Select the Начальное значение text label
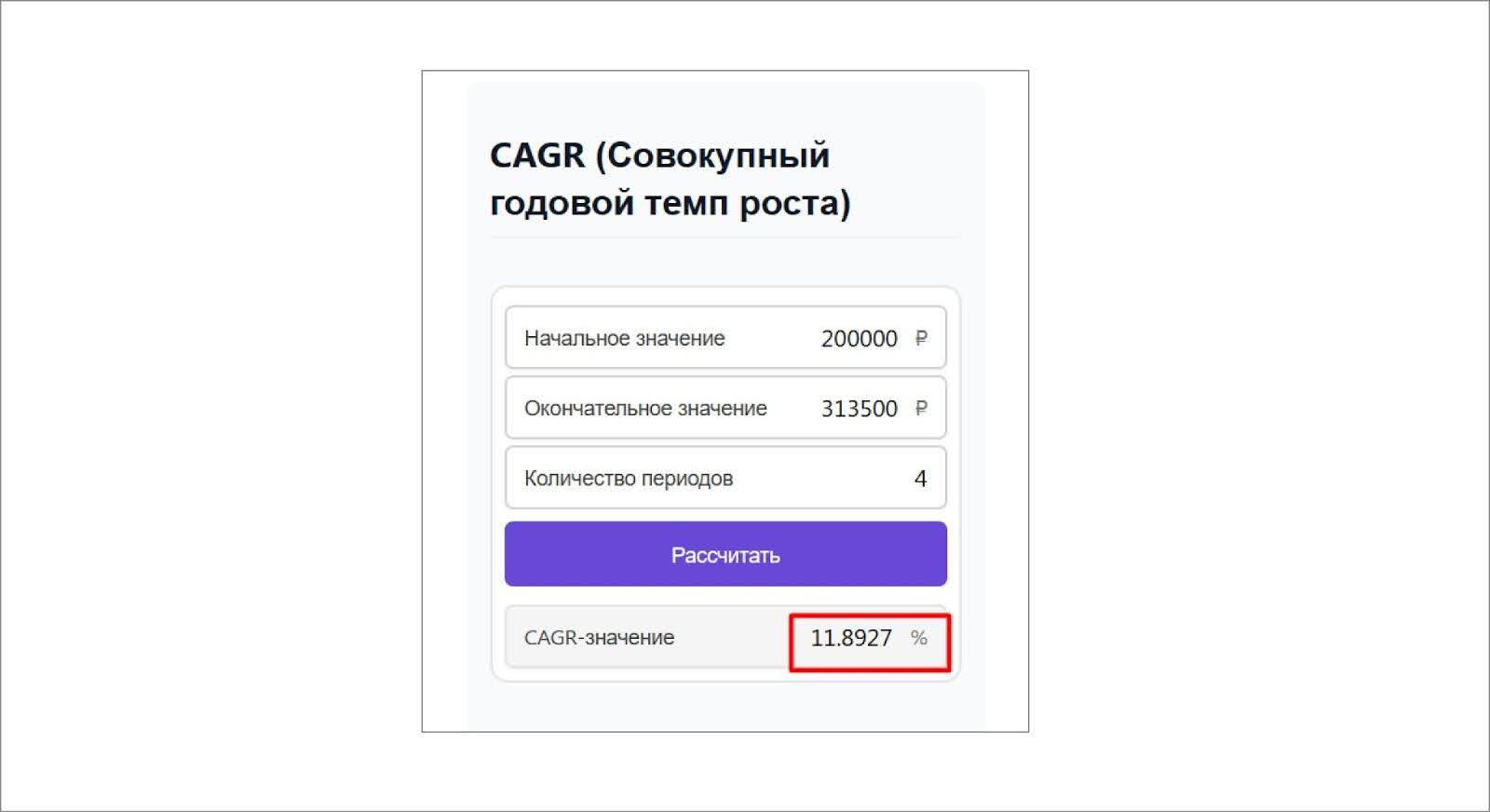1490x812 pixels. [625, 338]
